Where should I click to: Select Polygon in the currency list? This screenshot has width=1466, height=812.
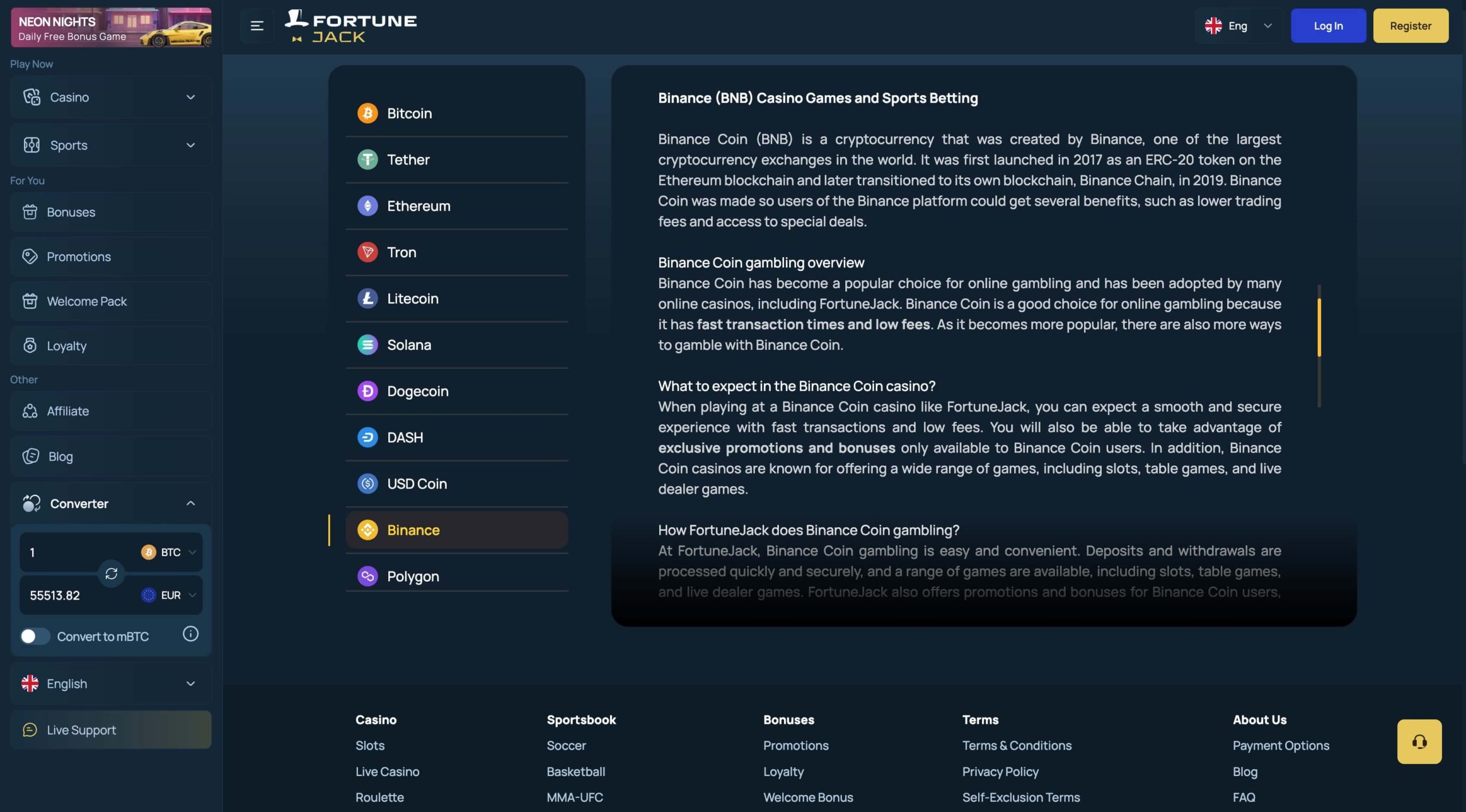pyautogui.click(x=457, y=576)
